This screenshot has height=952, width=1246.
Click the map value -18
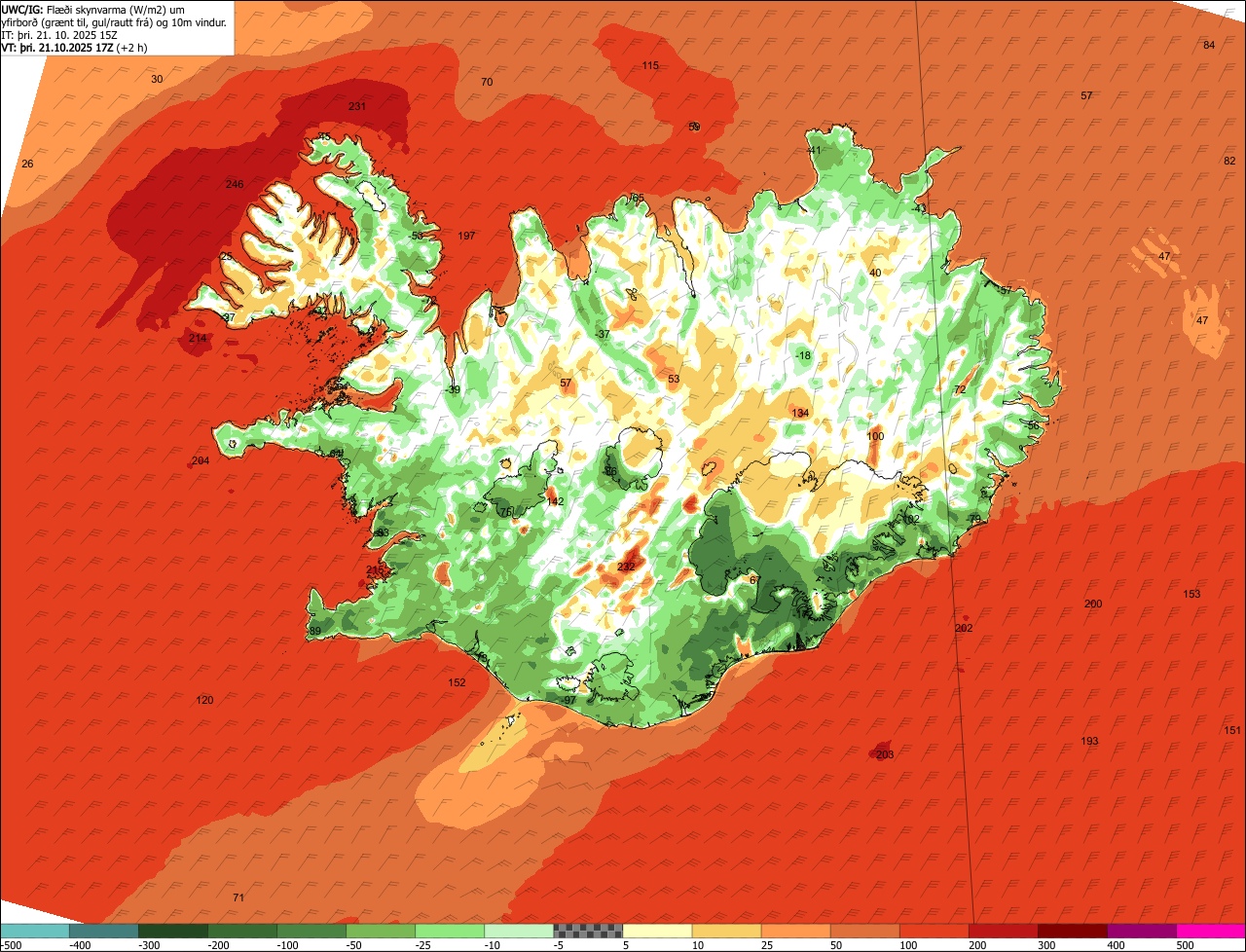(x=803, y=355)
